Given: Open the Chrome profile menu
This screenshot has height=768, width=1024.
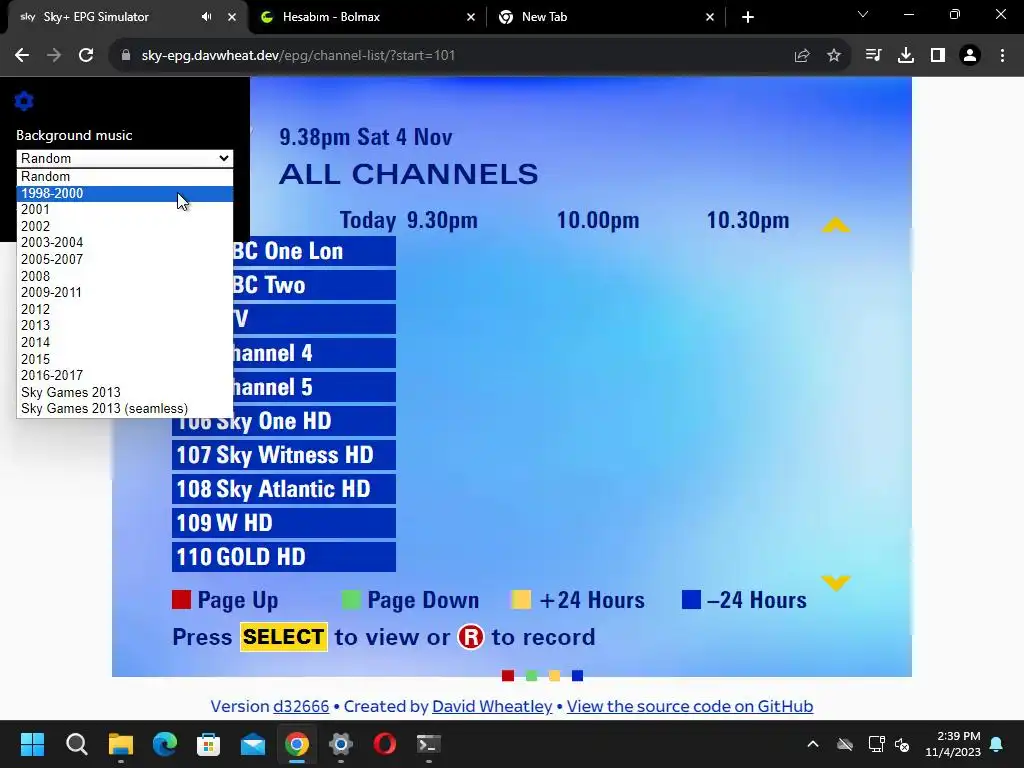Looking at the screenshot, I should click(970, 56).
